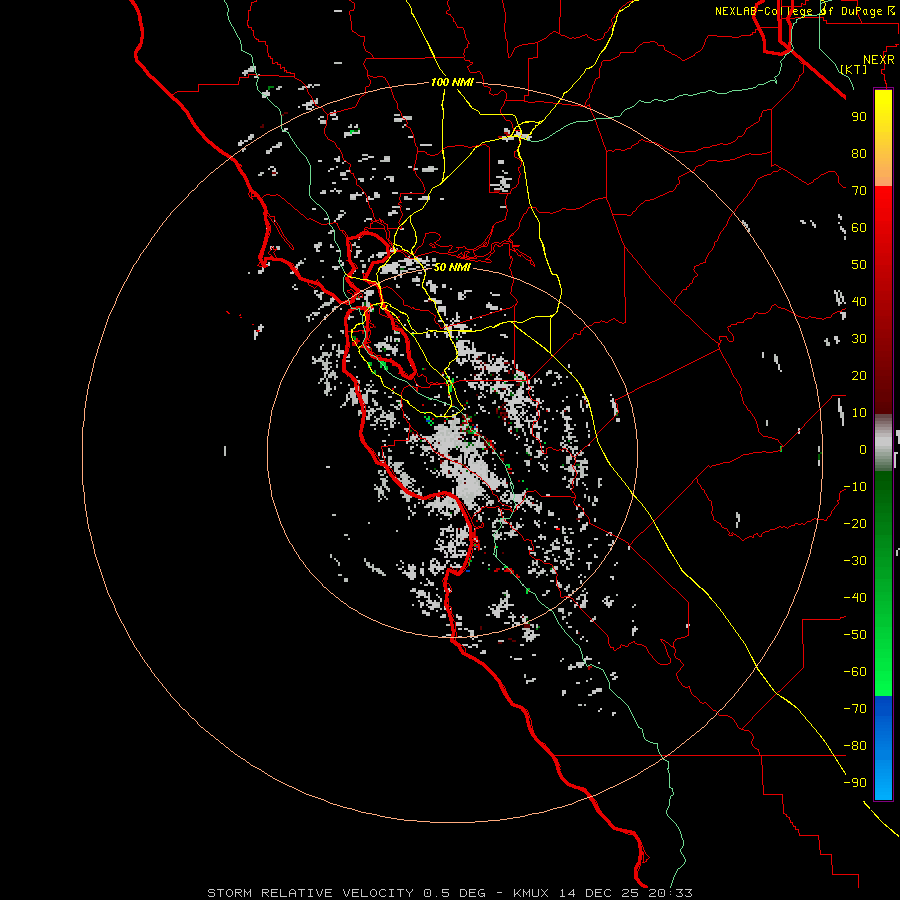The image size is (900, 900).
Task: Click the -40 value on the velocity scale
Action: tap(855, 598)
